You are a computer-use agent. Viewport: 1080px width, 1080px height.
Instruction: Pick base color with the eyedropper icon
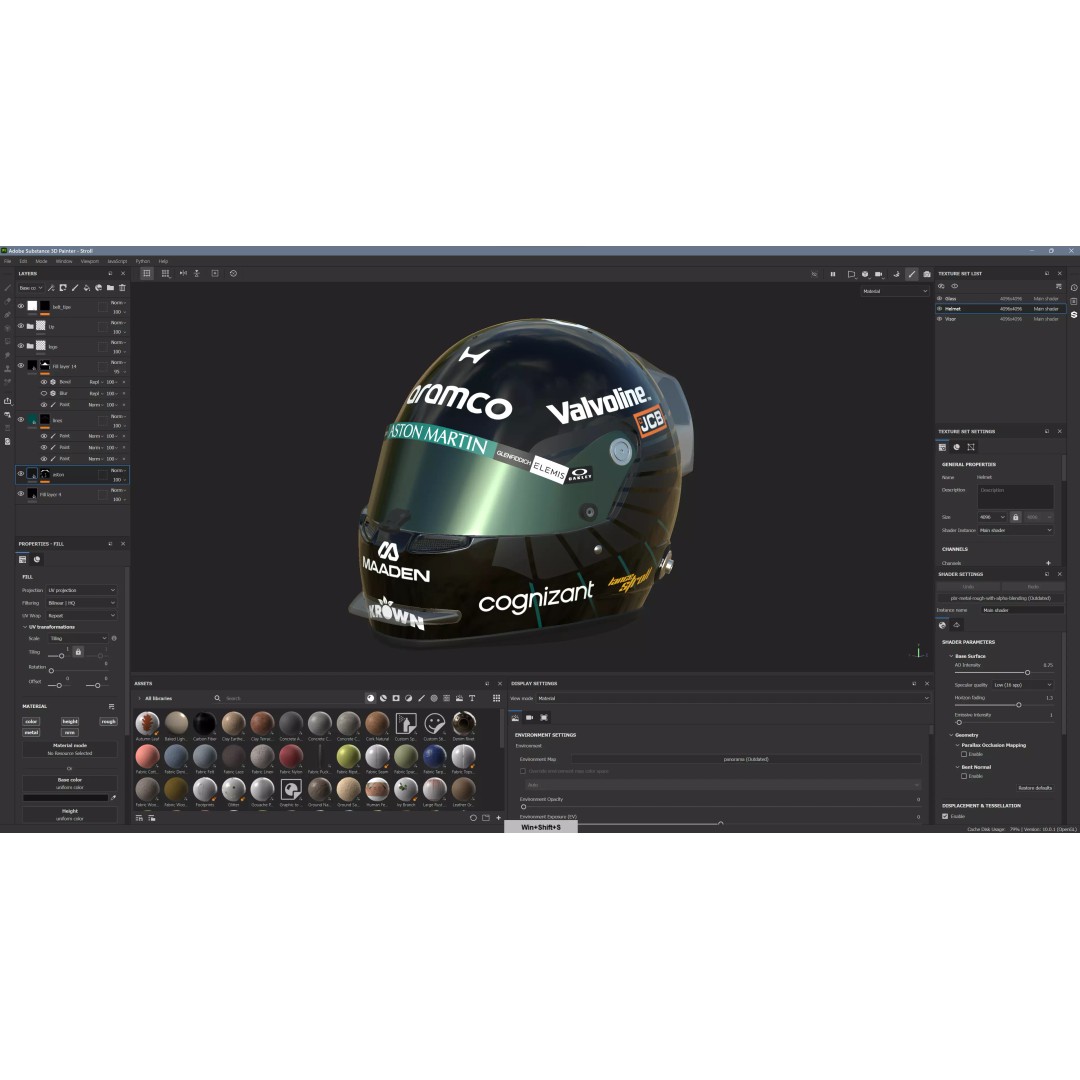point(113,798)
